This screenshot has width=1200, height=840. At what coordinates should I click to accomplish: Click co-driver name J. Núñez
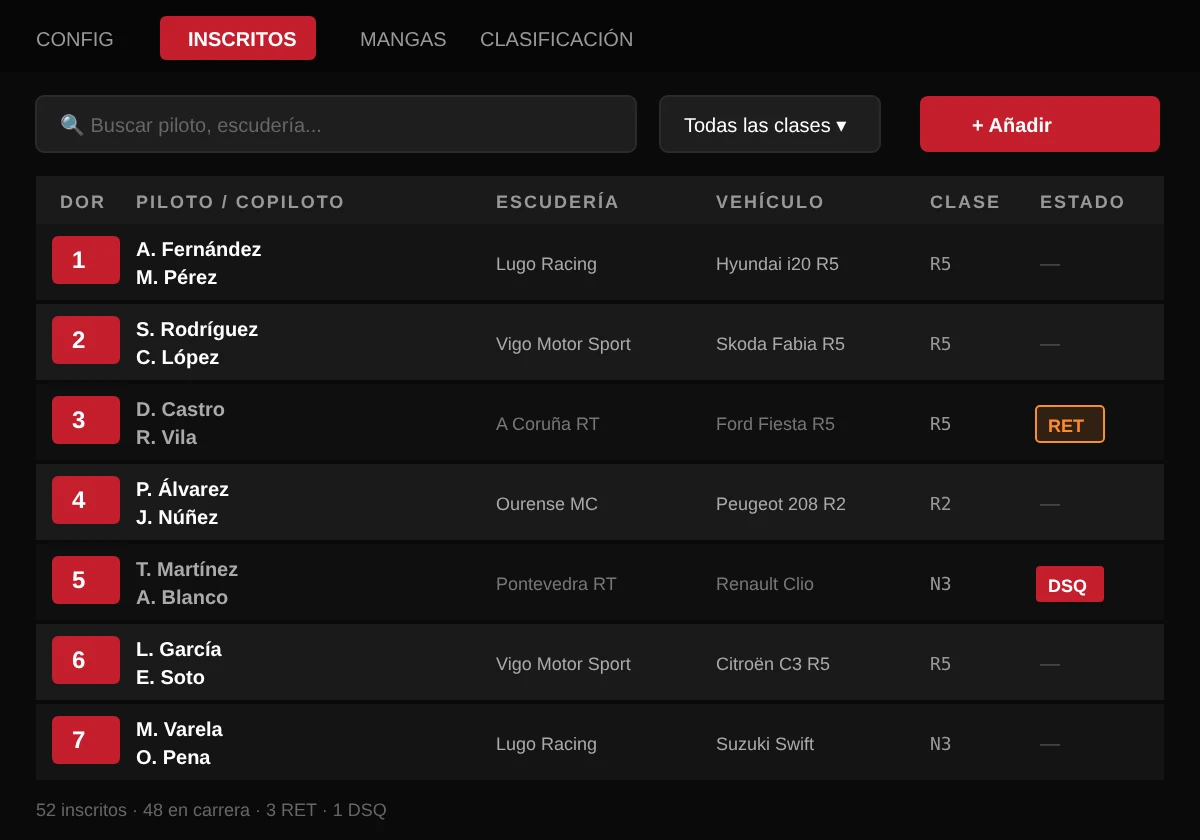pyautogui.click(x=177, y=518)
